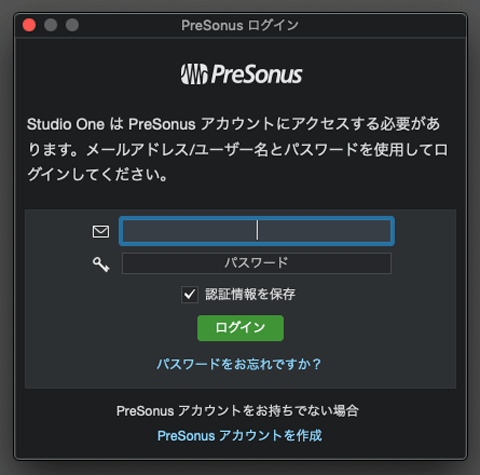480x475 pixels.
Task: Click the Studio One account instruction paragraph
Action: [238, 149]
